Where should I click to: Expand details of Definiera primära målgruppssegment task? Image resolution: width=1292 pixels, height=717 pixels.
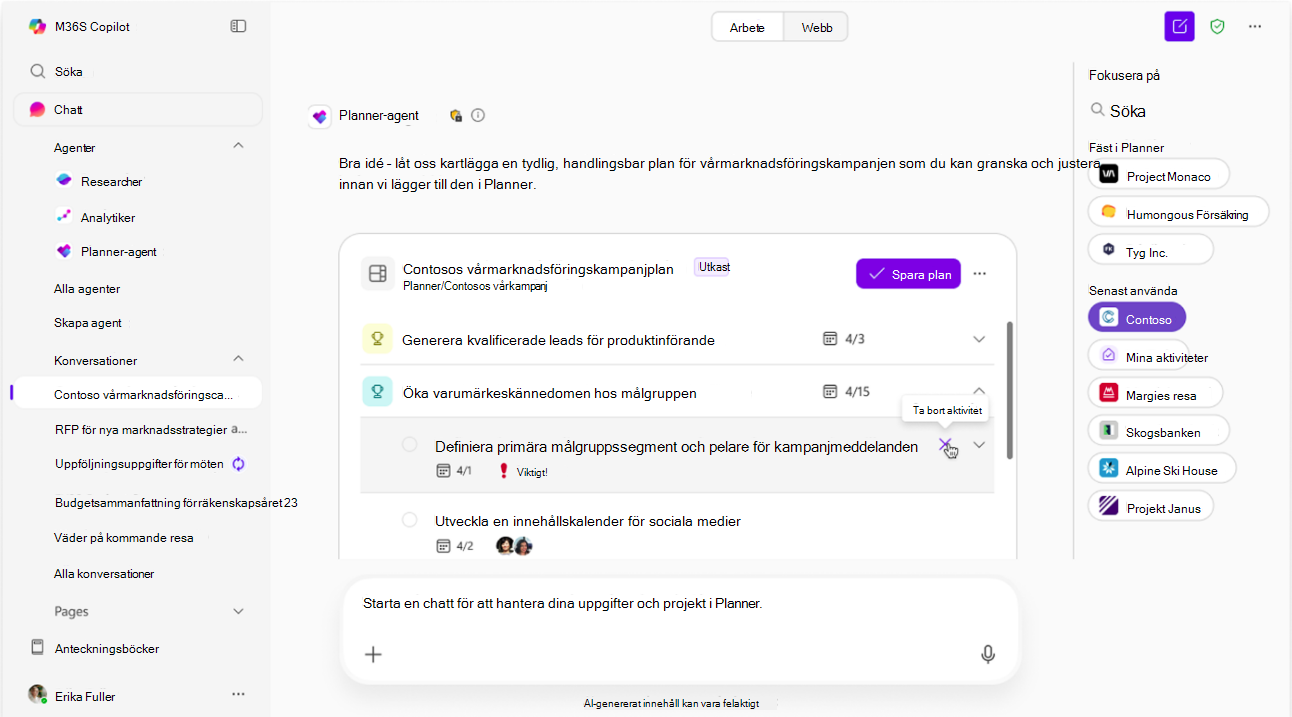click(979, 445)
